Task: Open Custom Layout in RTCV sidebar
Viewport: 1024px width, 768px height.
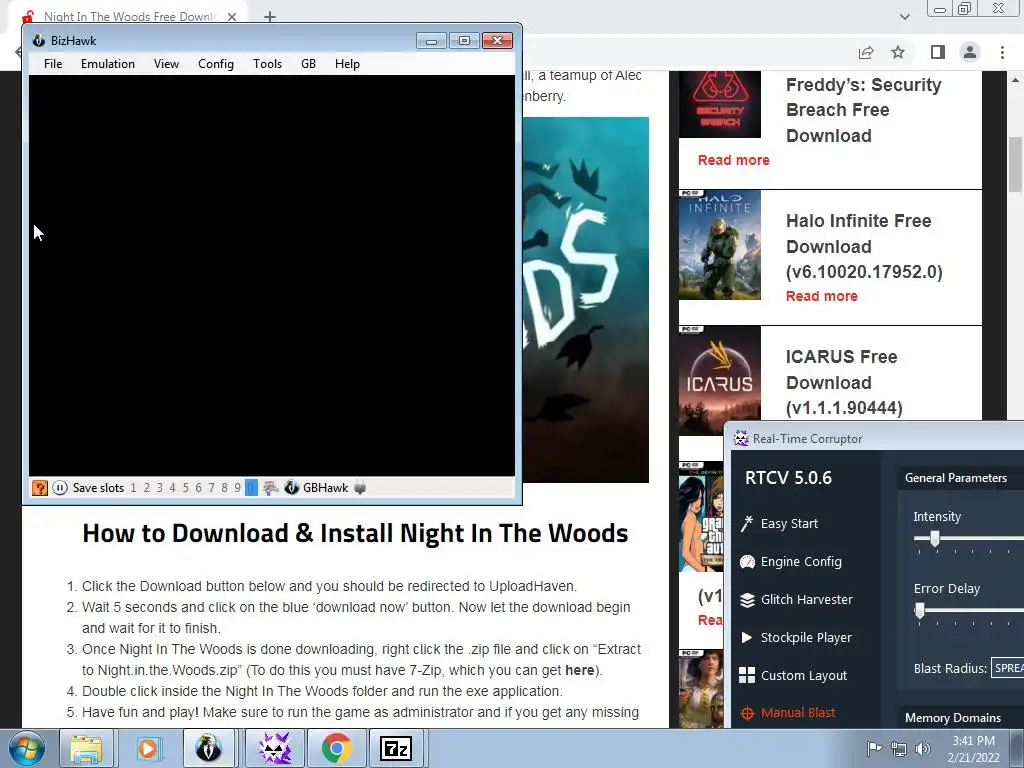Action: (x=803, y=675)
